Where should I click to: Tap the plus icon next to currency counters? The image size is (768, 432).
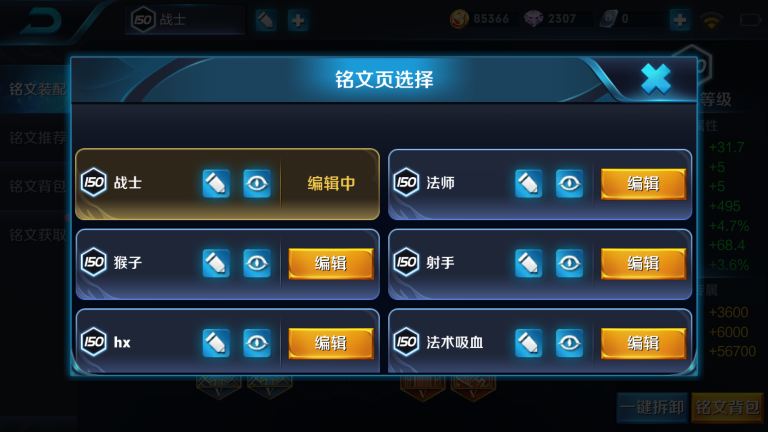tap(680, 20)
